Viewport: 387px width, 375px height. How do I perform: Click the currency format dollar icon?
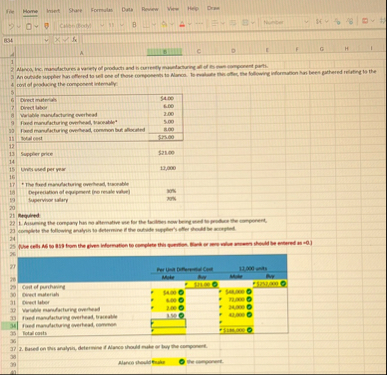tap(319, 22)
